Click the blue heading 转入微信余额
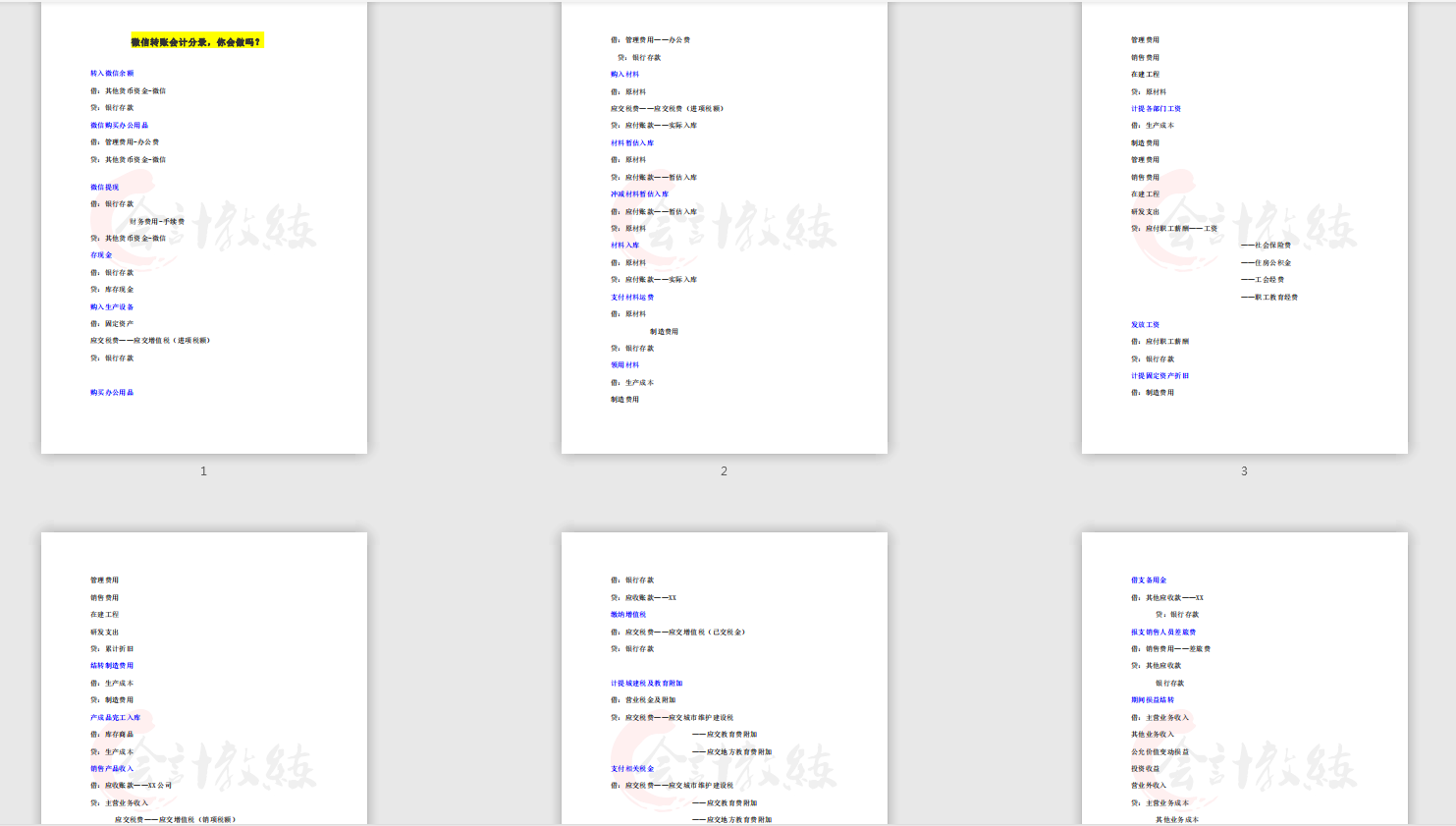 coord(112,74)
